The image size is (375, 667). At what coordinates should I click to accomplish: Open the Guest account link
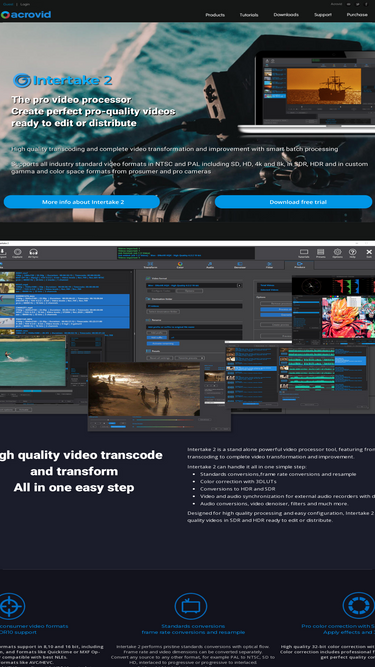click(x=8, y=4)
